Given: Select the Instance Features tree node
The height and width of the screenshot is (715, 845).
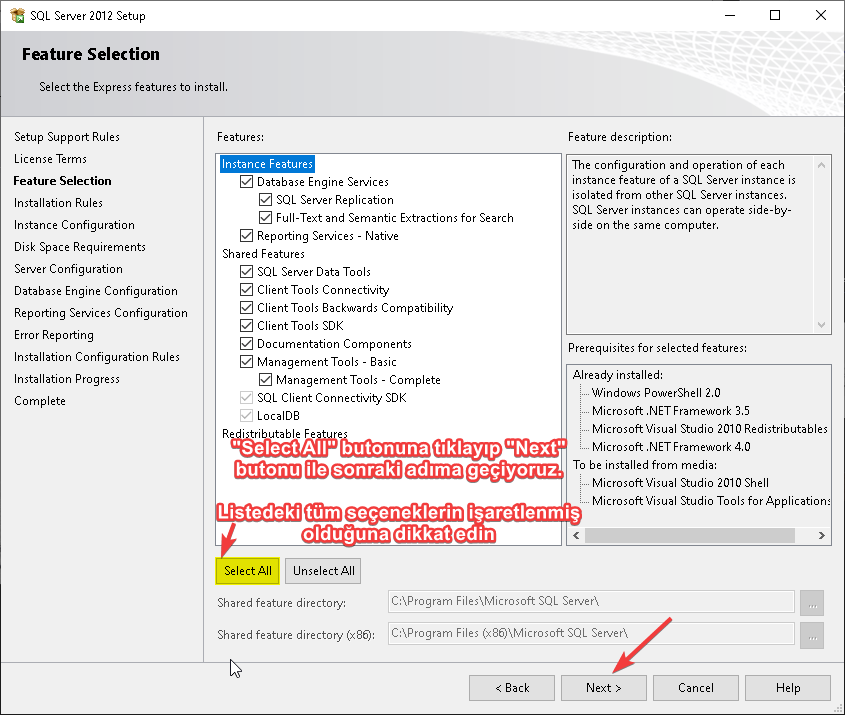Looking at the screenshot, I should [267, 164].
